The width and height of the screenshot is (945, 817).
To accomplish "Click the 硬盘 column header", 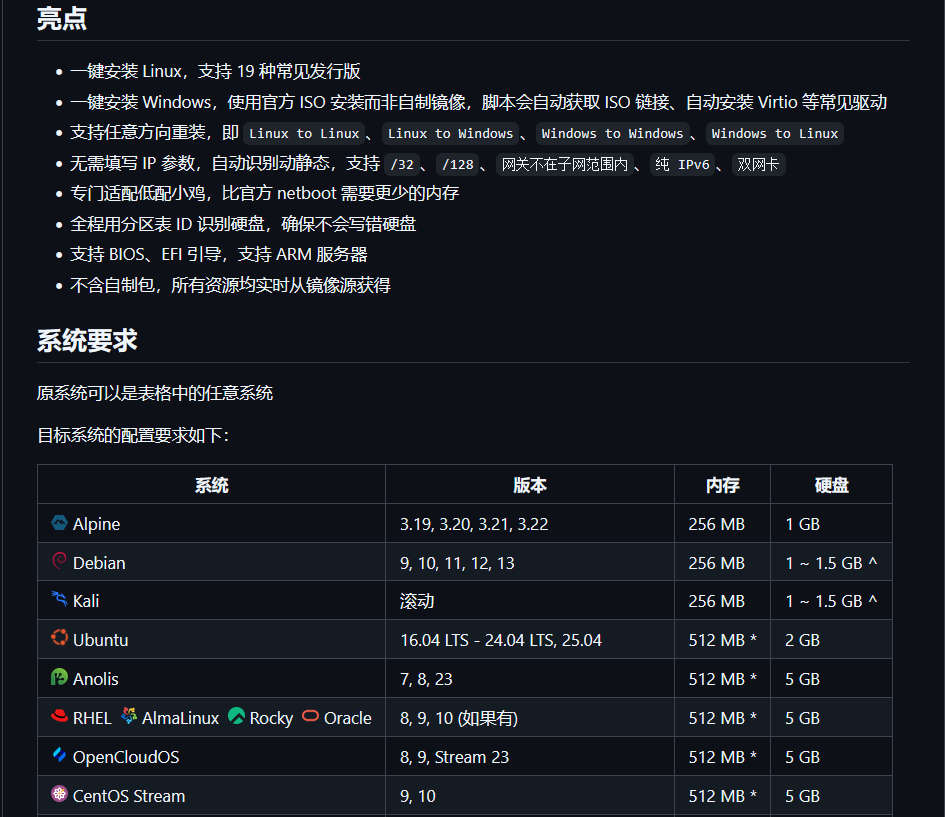I will (832, 485).
